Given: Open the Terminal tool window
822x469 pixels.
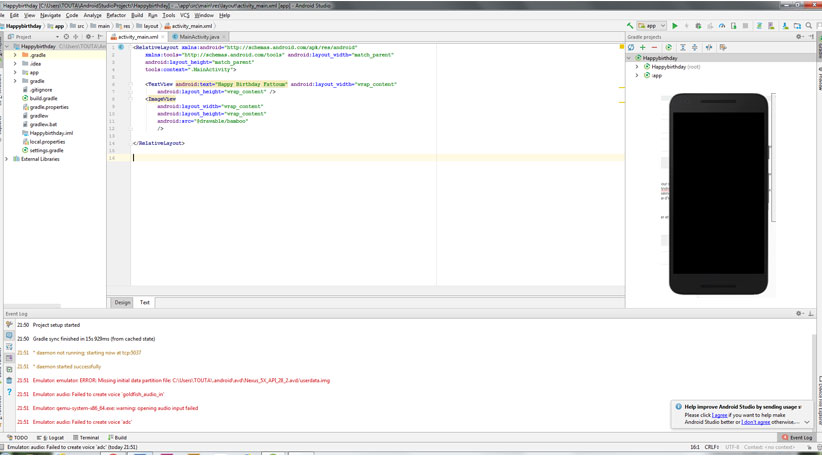Looking at the screenshot, I should [86, 437].
